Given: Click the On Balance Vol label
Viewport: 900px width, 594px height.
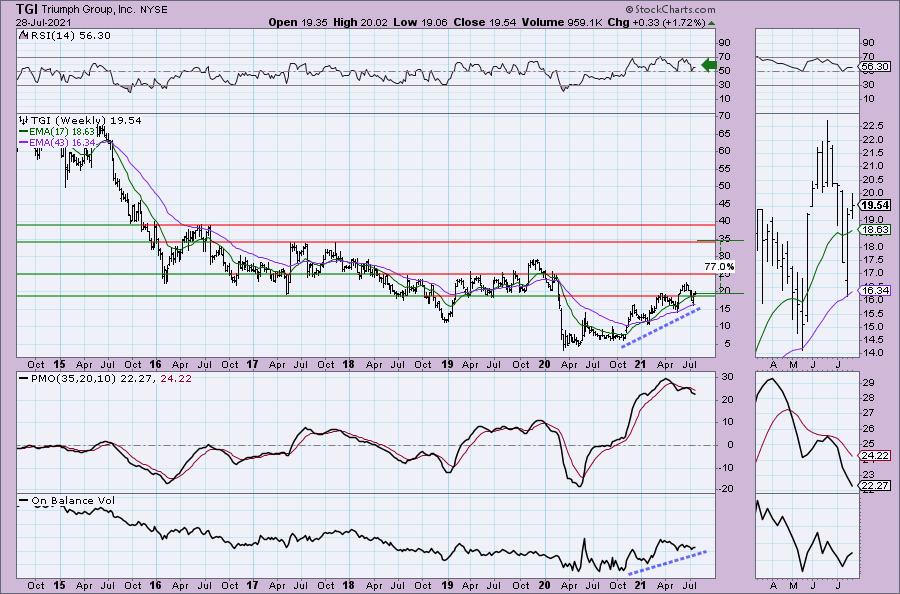Looking at the screenshot, I should click(73, 501).
